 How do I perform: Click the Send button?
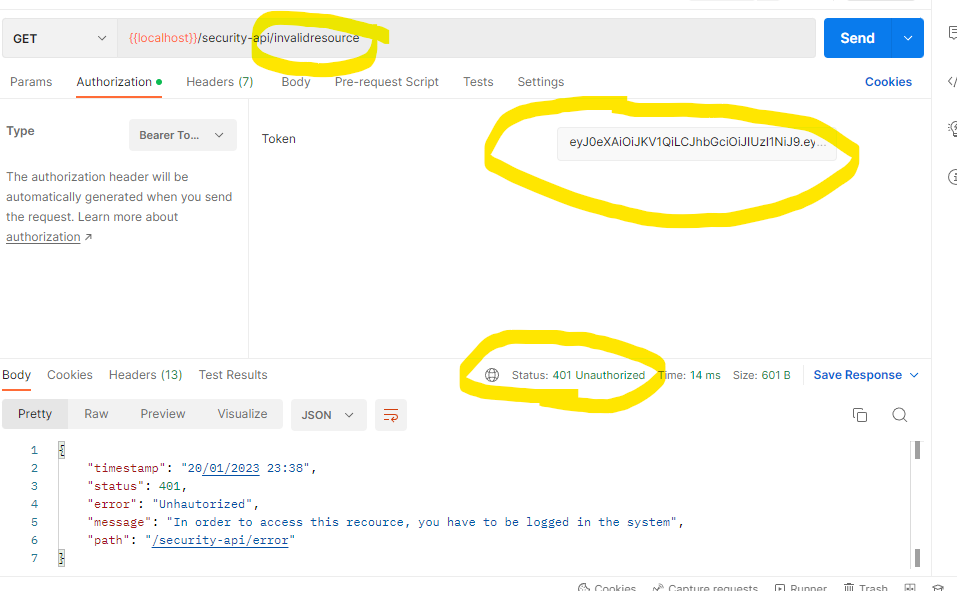coord(856,37)
